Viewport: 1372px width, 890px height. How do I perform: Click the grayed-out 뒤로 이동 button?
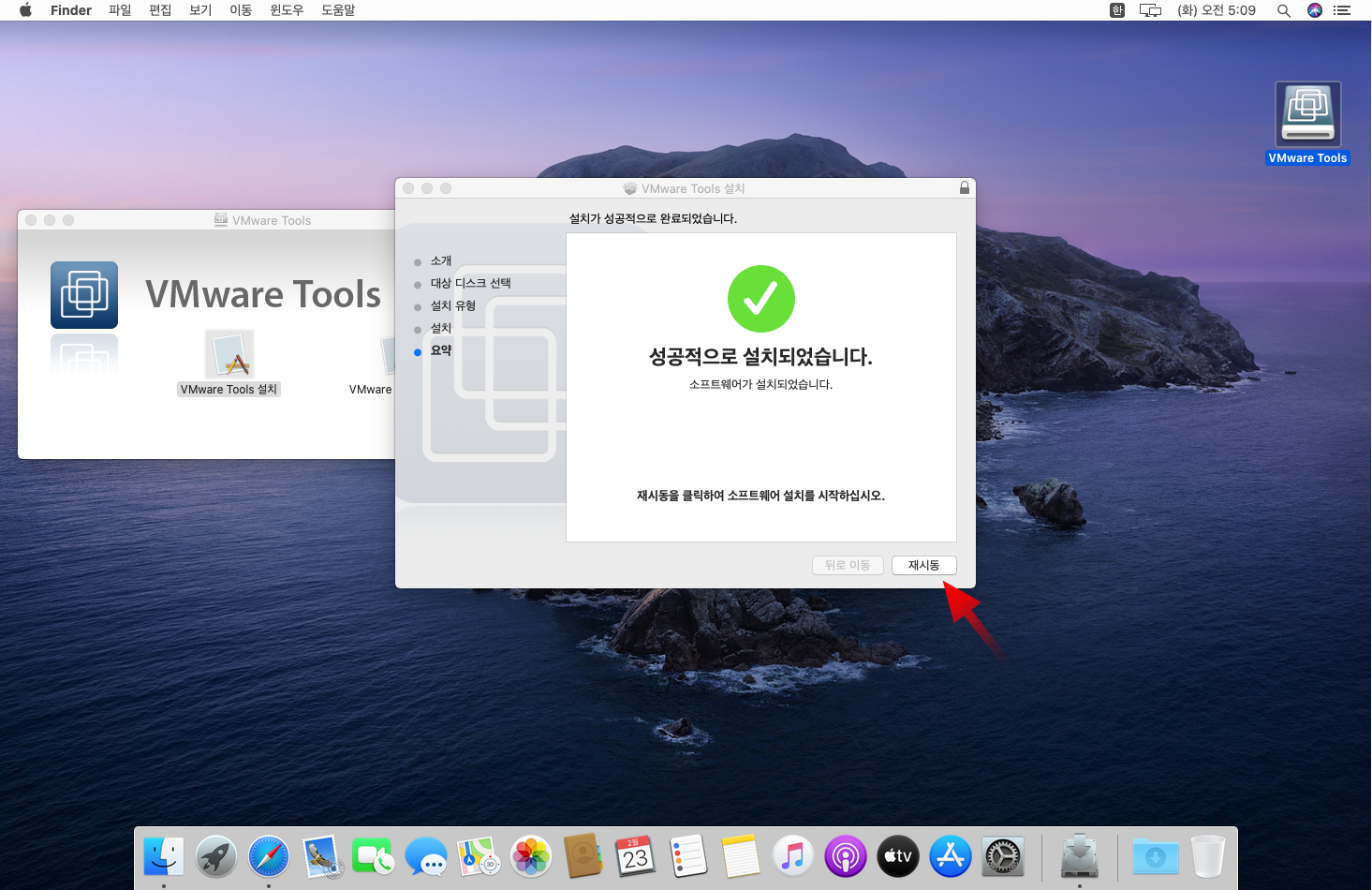tap(848, 565)
